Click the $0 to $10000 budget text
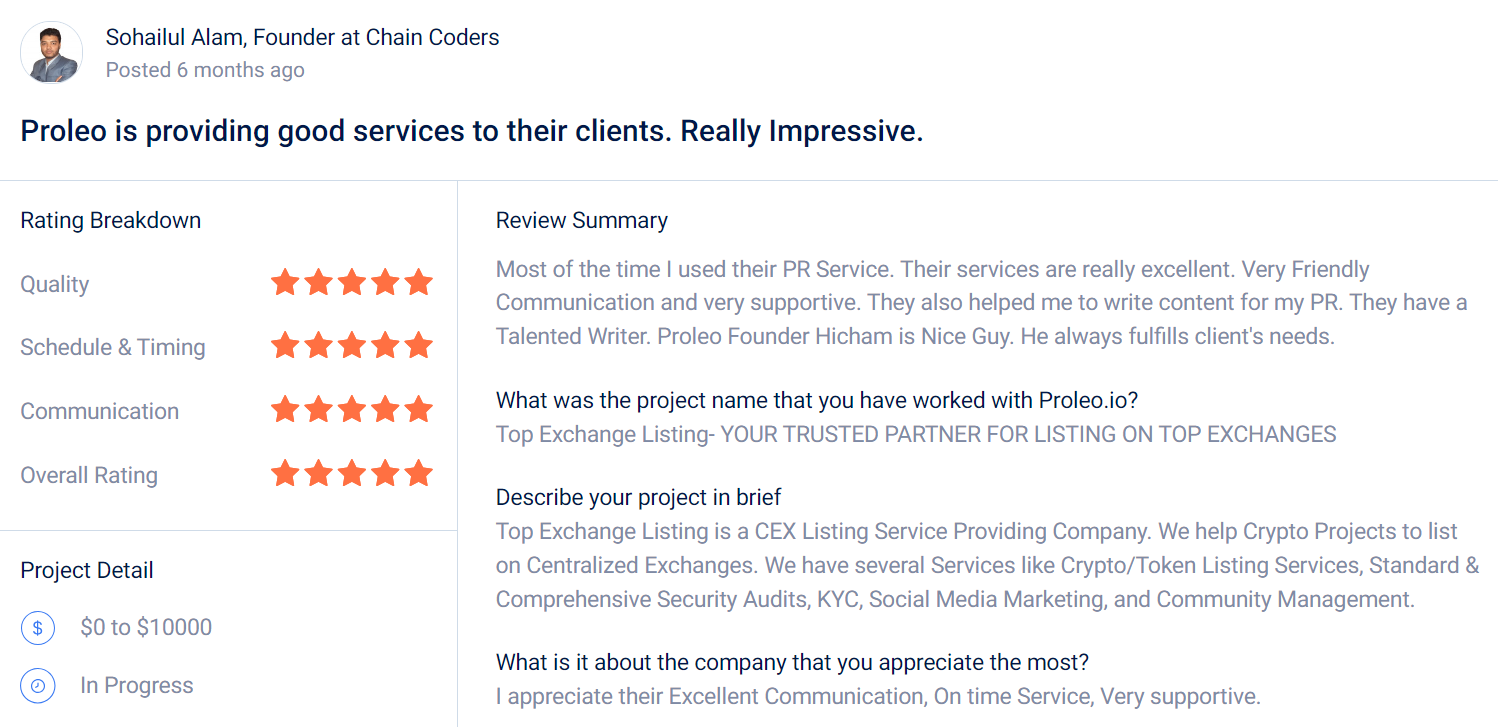Image resolution: width=1498 pixels, height=727 pixels. (146, 628)
